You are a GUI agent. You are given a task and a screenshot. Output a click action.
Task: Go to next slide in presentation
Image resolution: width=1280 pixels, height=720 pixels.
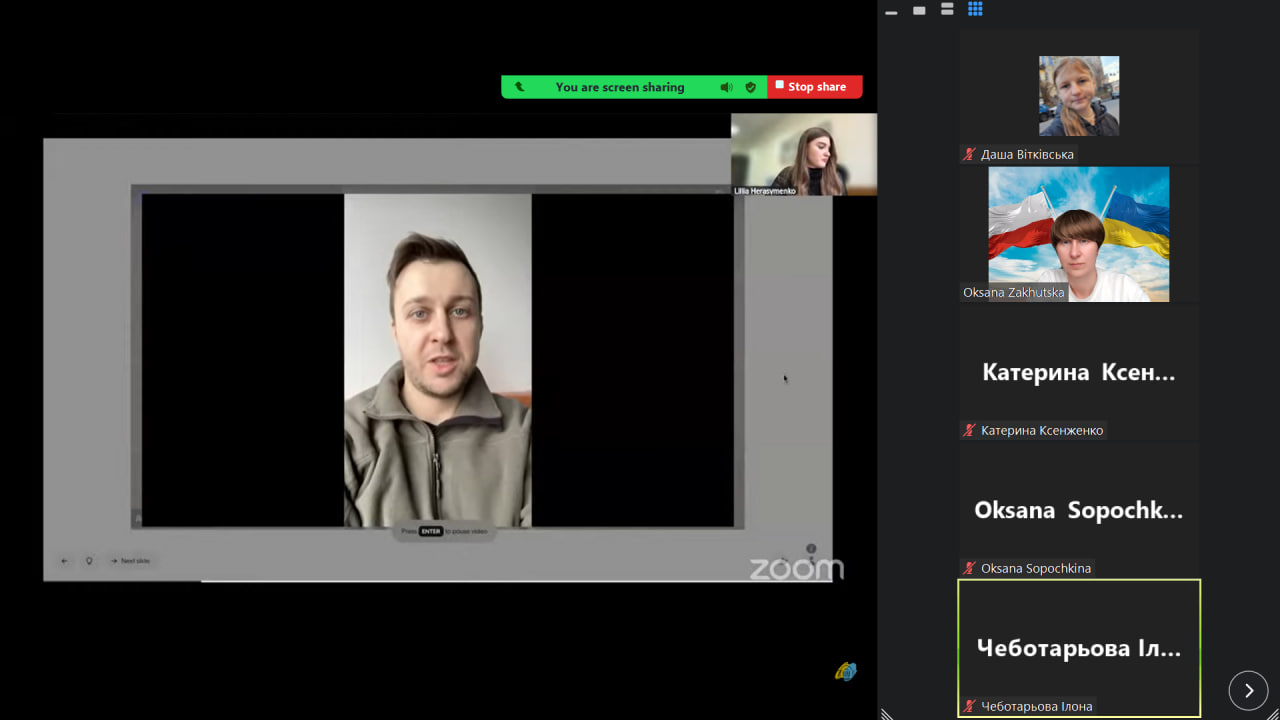click(x=130, y=561)
